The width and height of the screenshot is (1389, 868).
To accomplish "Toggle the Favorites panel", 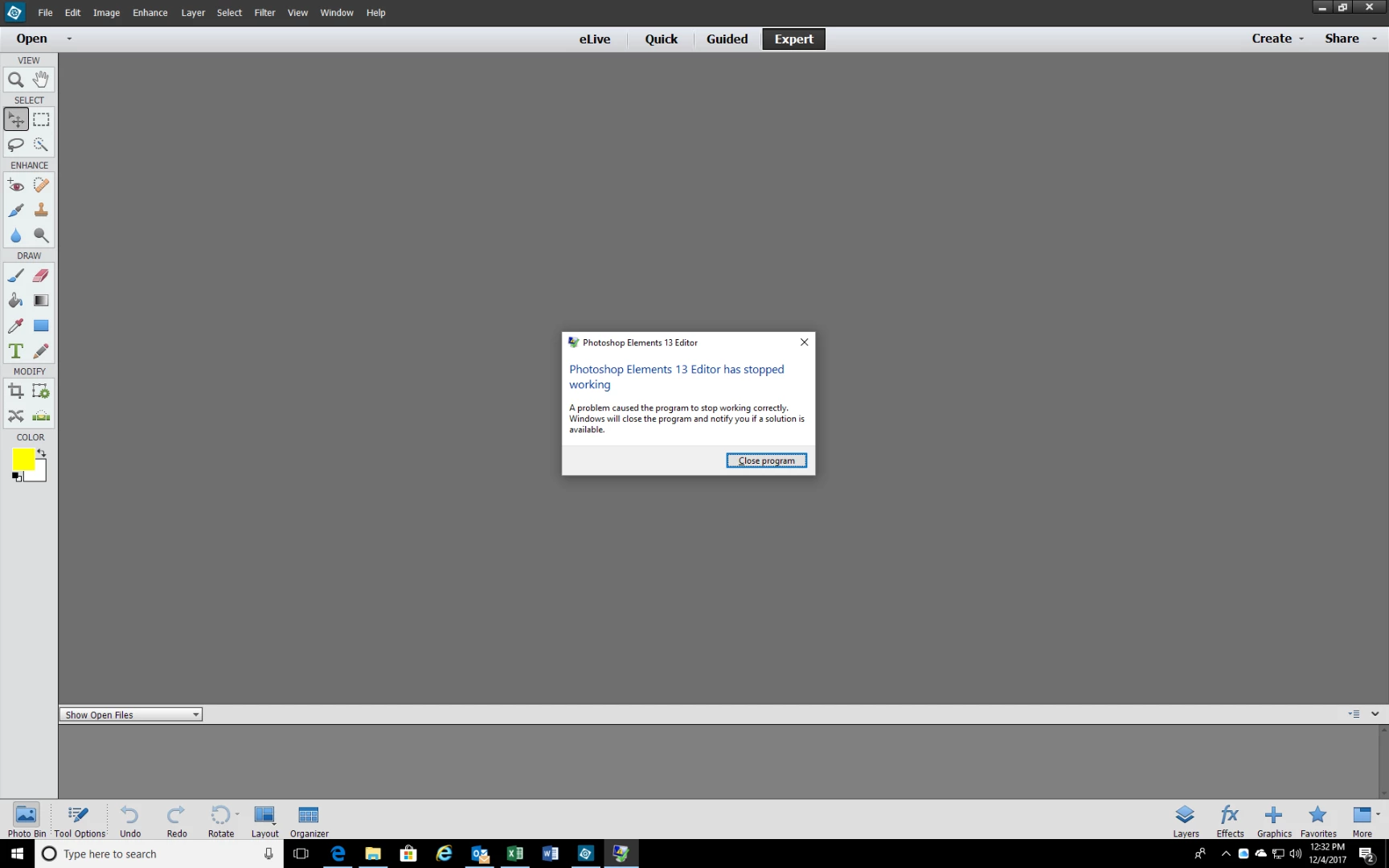I will pos(1318,821).
